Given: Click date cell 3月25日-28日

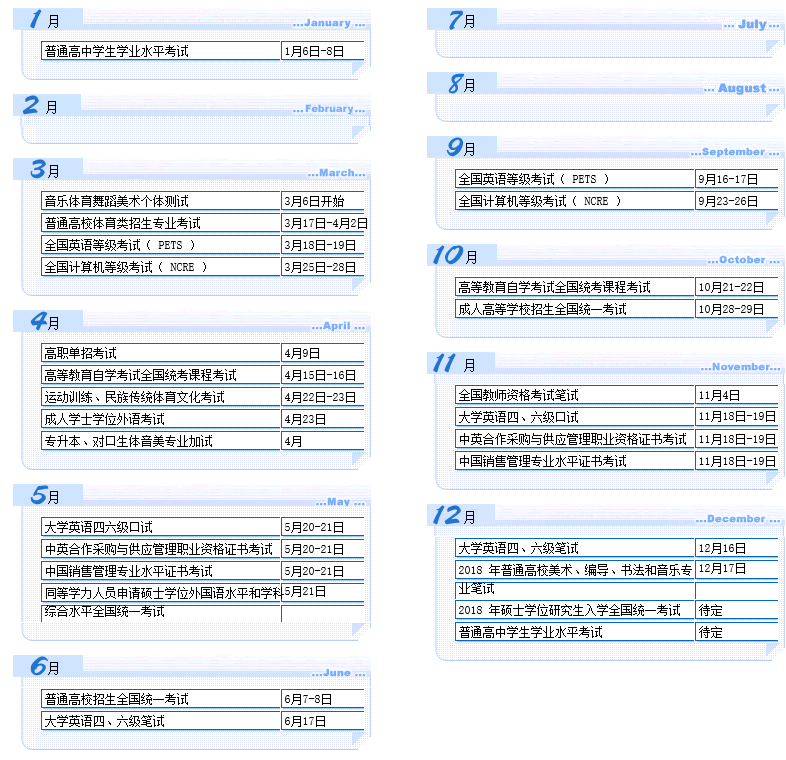Looking at the screenshot, I should point(323,267).
